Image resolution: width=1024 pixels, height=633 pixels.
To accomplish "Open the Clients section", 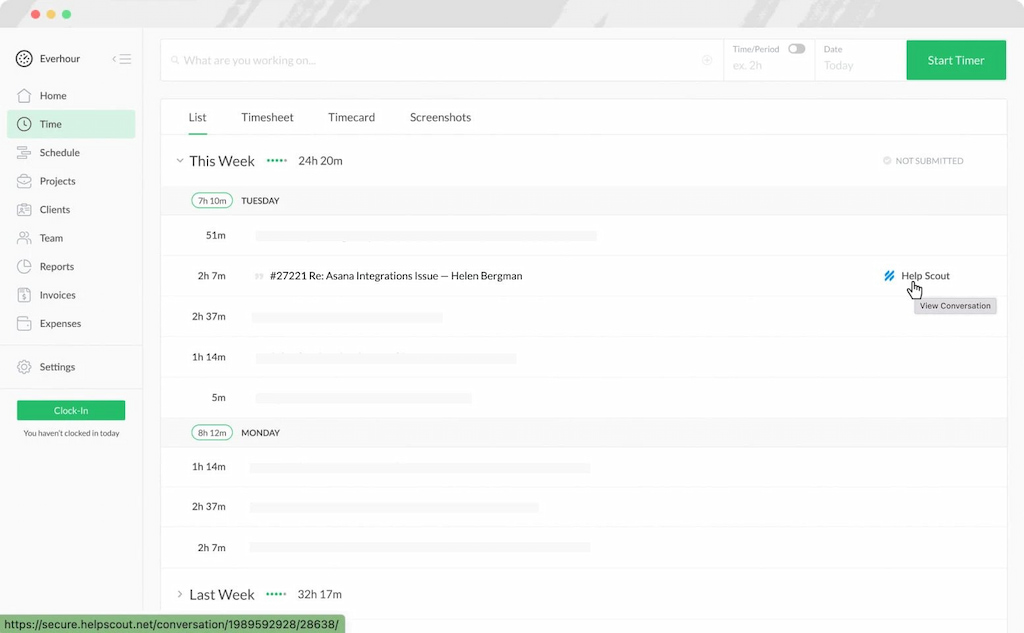I will tap(54, 209).
